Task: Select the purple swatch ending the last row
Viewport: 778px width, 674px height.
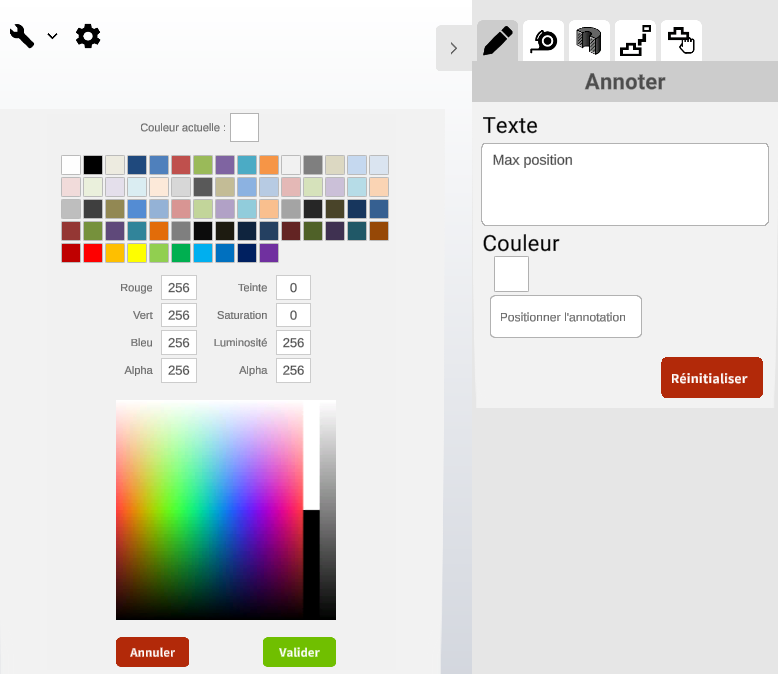Action: click(269, 253)
